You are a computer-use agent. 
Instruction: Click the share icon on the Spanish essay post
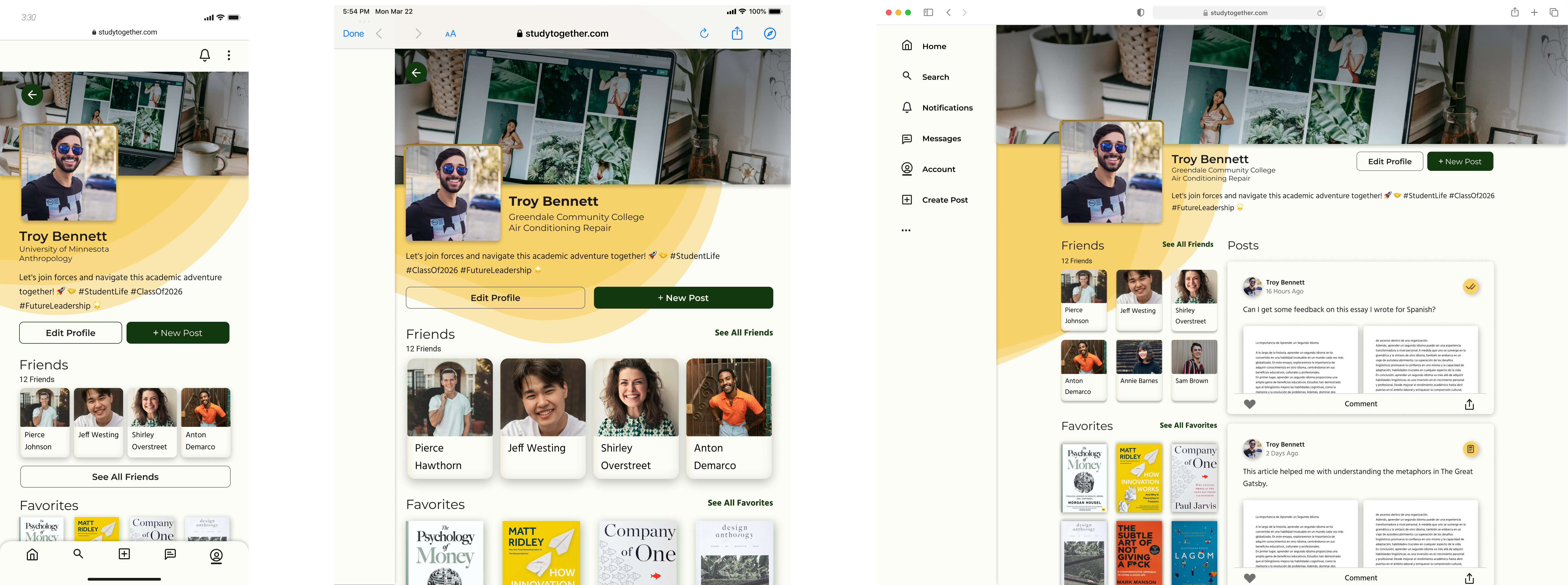tap(1469, 404)
